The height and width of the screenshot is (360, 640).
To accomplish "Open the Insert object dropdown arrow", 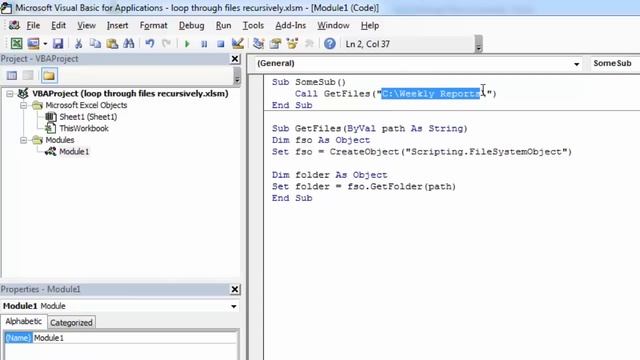I will (x=45, y=44).
